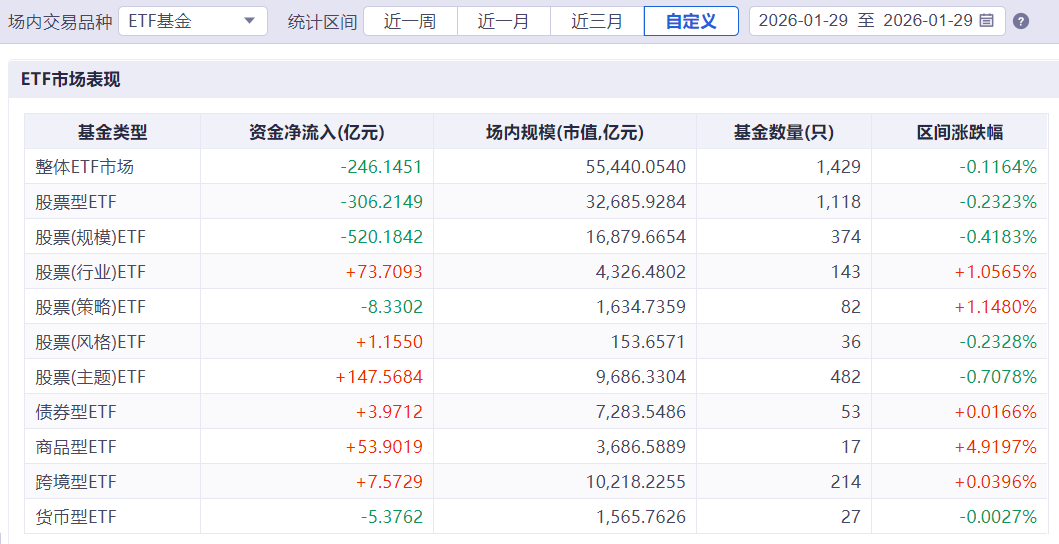Click the help question mark icon
The width and height of the screenshot is (1059, 544).
[x=1021, y=21]
